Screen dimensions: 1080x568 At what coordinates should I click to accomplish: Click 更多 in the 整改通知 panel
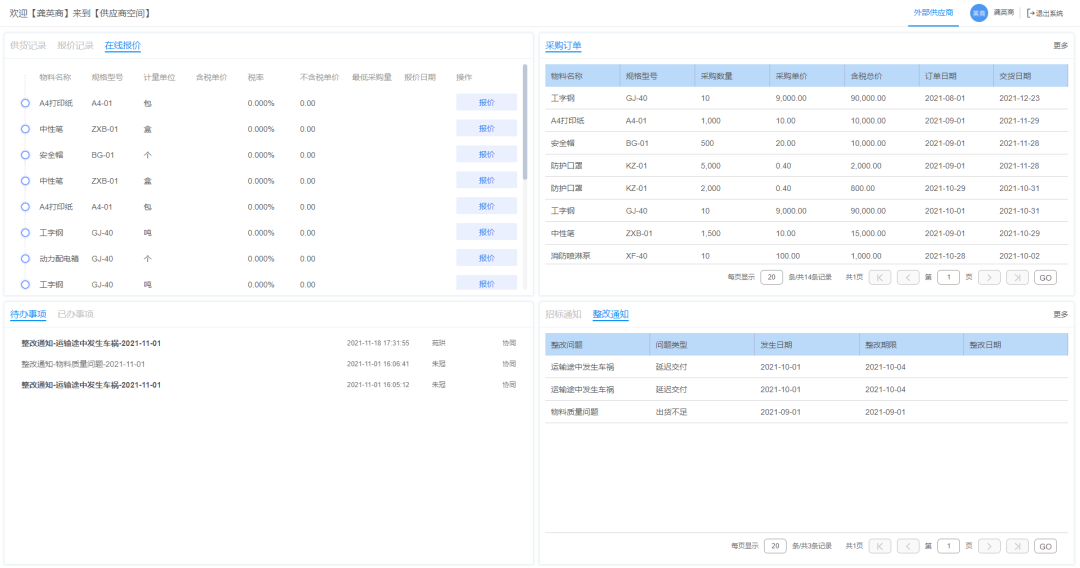[x=1060, y=314]
